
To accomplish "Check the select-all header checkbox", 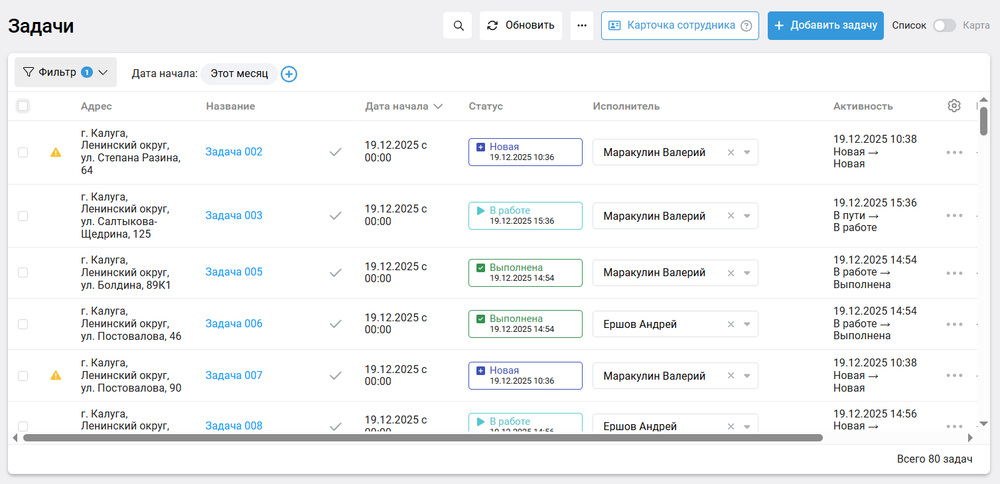I will 23,106.
